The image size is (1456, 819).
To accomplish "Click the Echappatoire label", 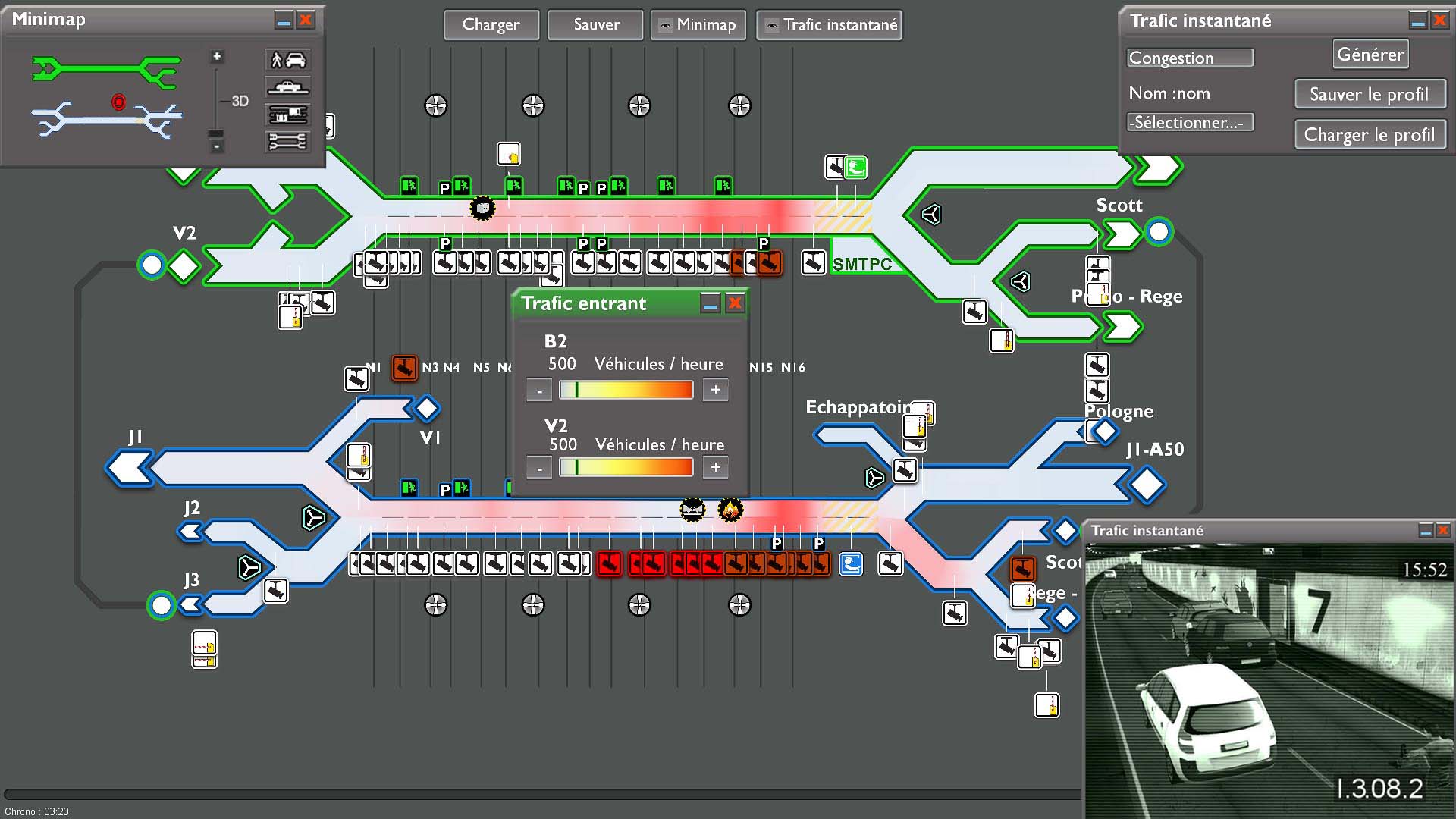I will [858, 407].
